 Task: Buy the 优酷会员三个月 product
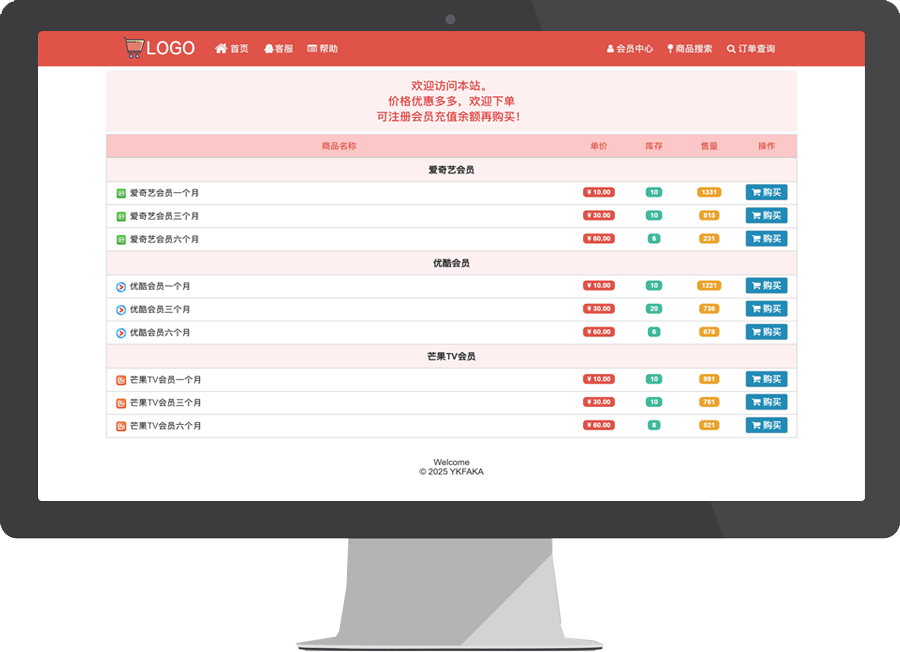tap(766, 309)
